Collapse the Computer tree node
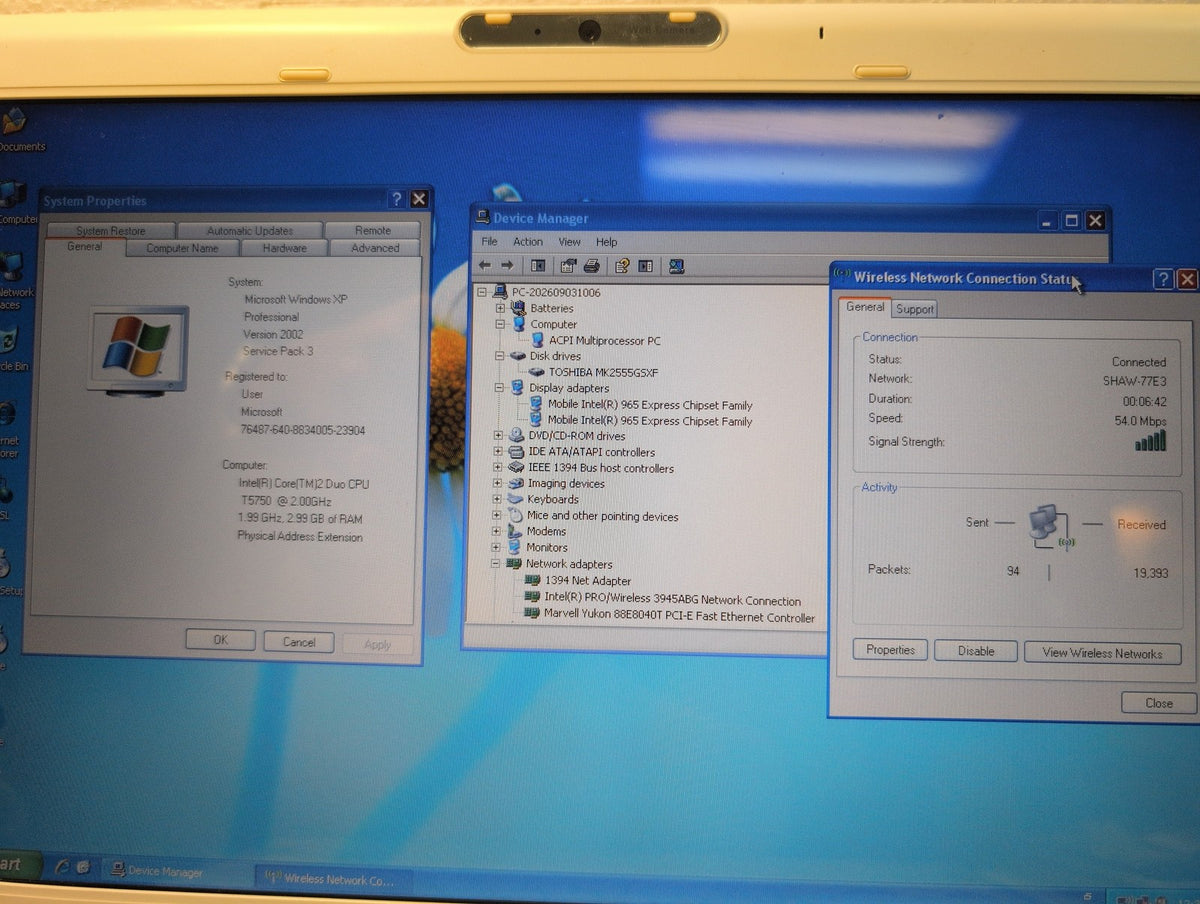 click(x=500, y=324)
